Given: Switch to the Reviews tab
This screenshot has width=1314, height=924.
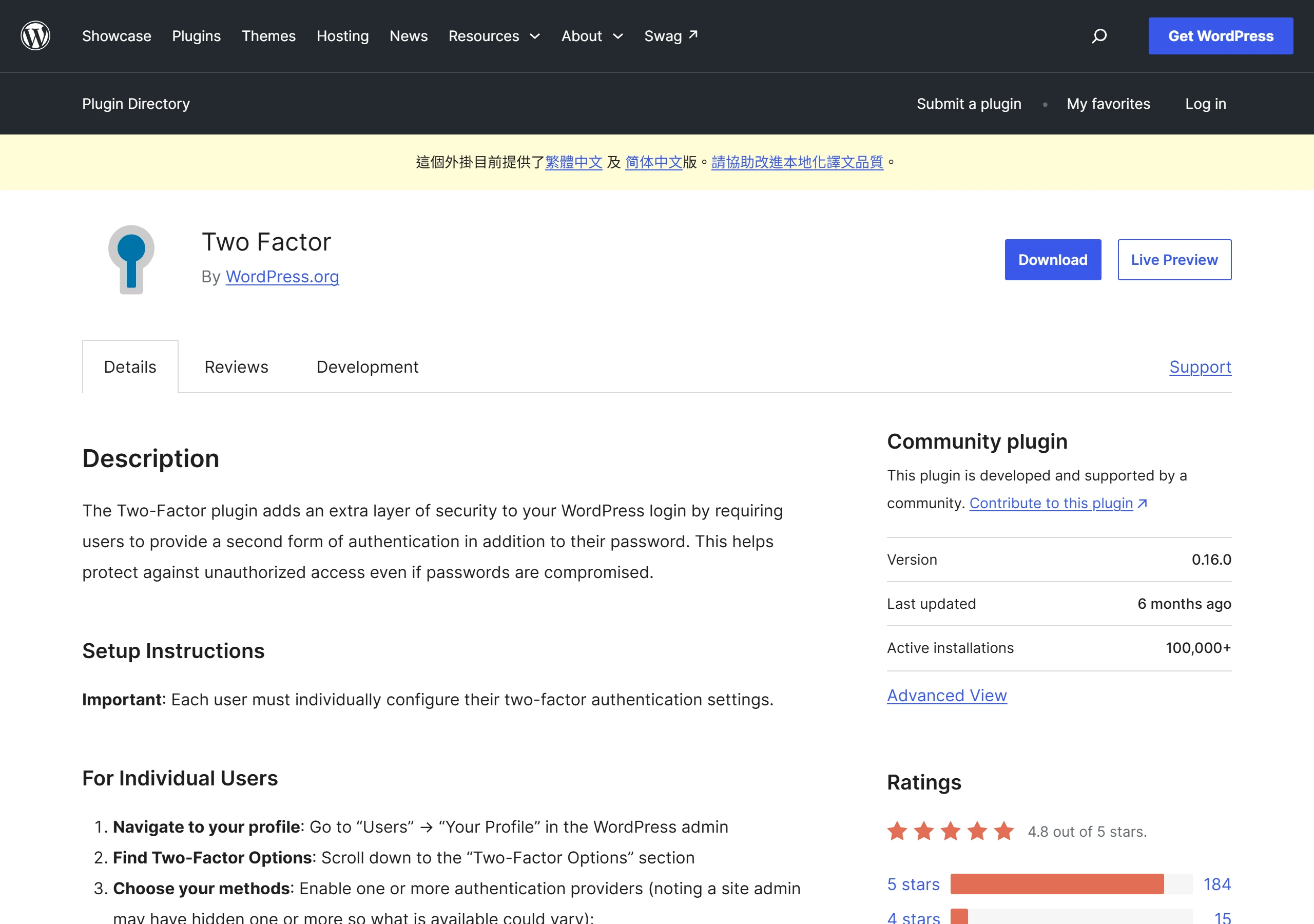Looking at the screenshot, I should 236,367.
